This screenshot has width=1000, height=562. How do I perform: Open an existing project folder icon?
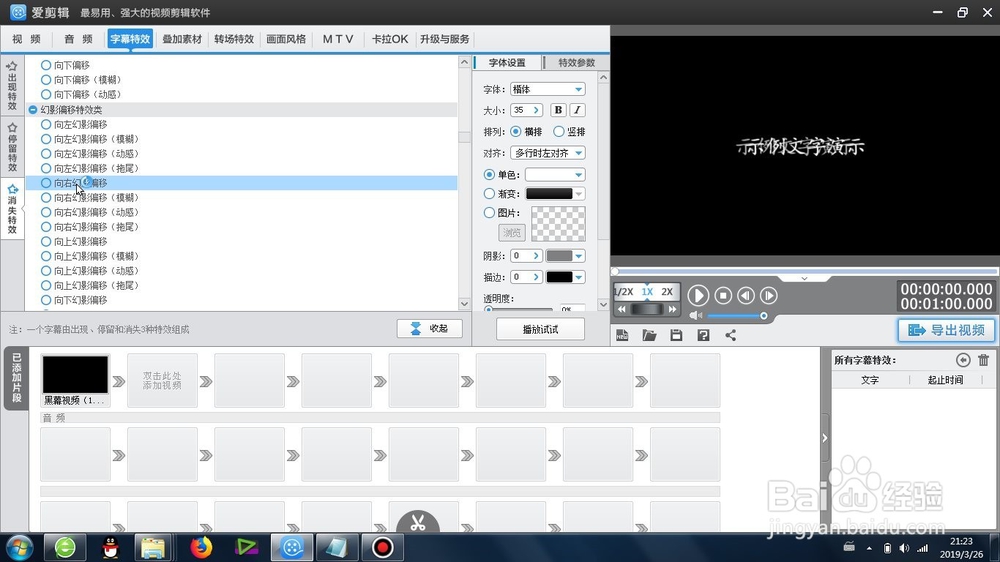click(x=649, y=336)
